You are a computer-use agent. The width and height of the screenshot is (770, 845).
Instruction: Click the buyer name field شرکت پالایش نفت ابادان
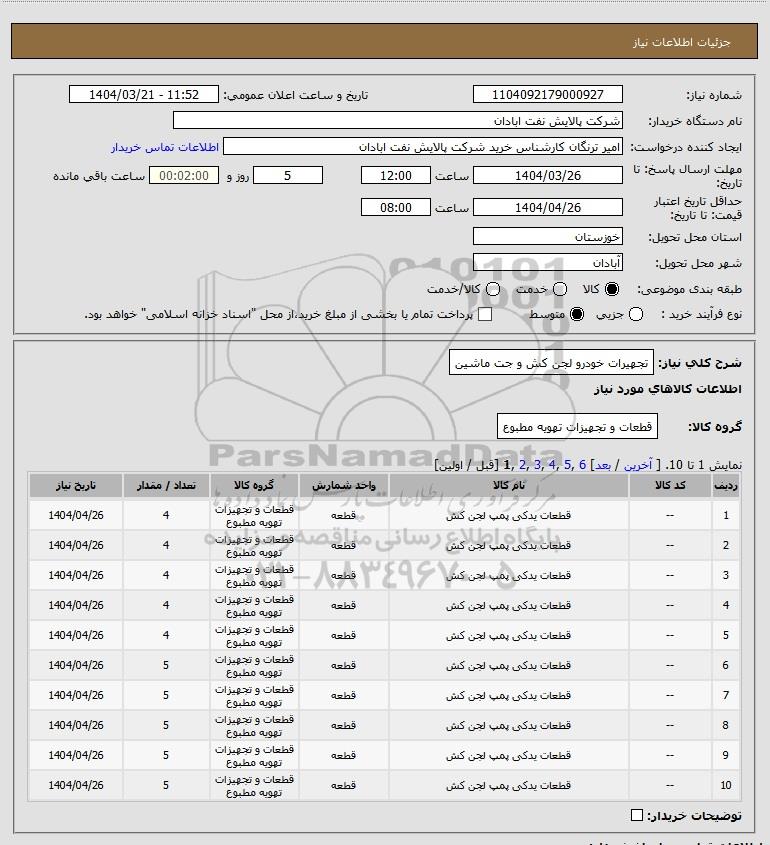coord(398,120)
